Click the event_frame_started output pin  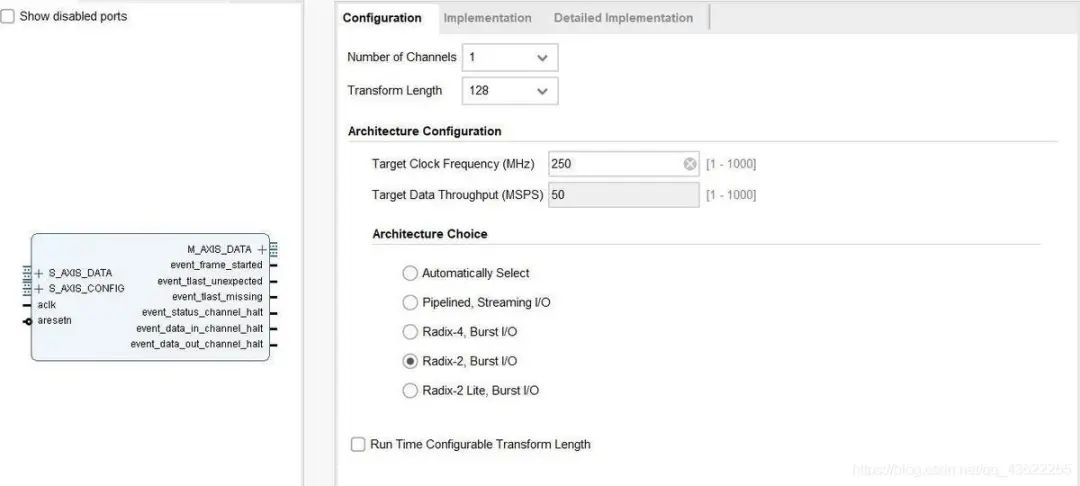pos(273,265)
